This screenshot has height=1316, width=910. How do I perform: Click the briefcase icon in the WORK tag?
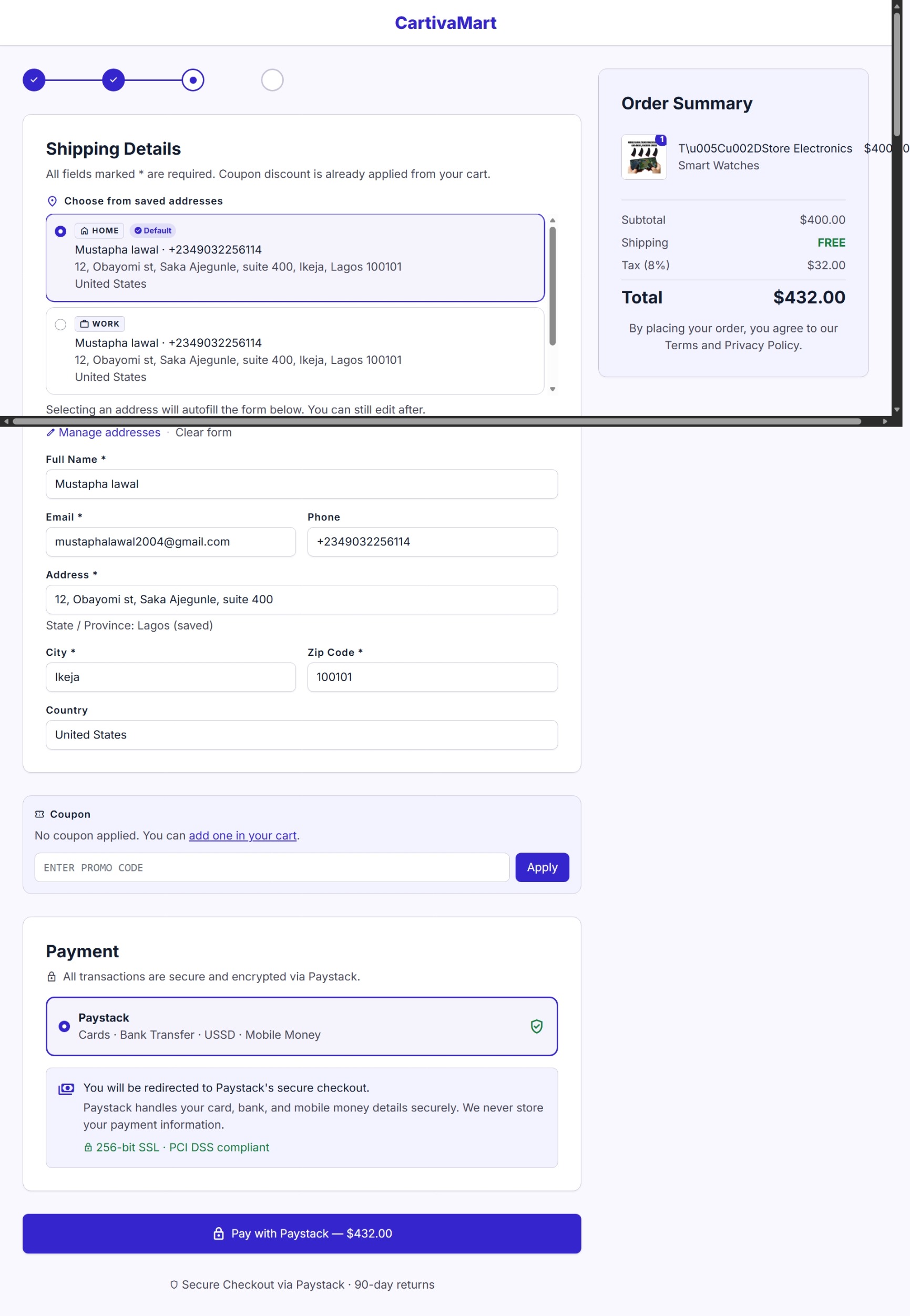(85, 323)
